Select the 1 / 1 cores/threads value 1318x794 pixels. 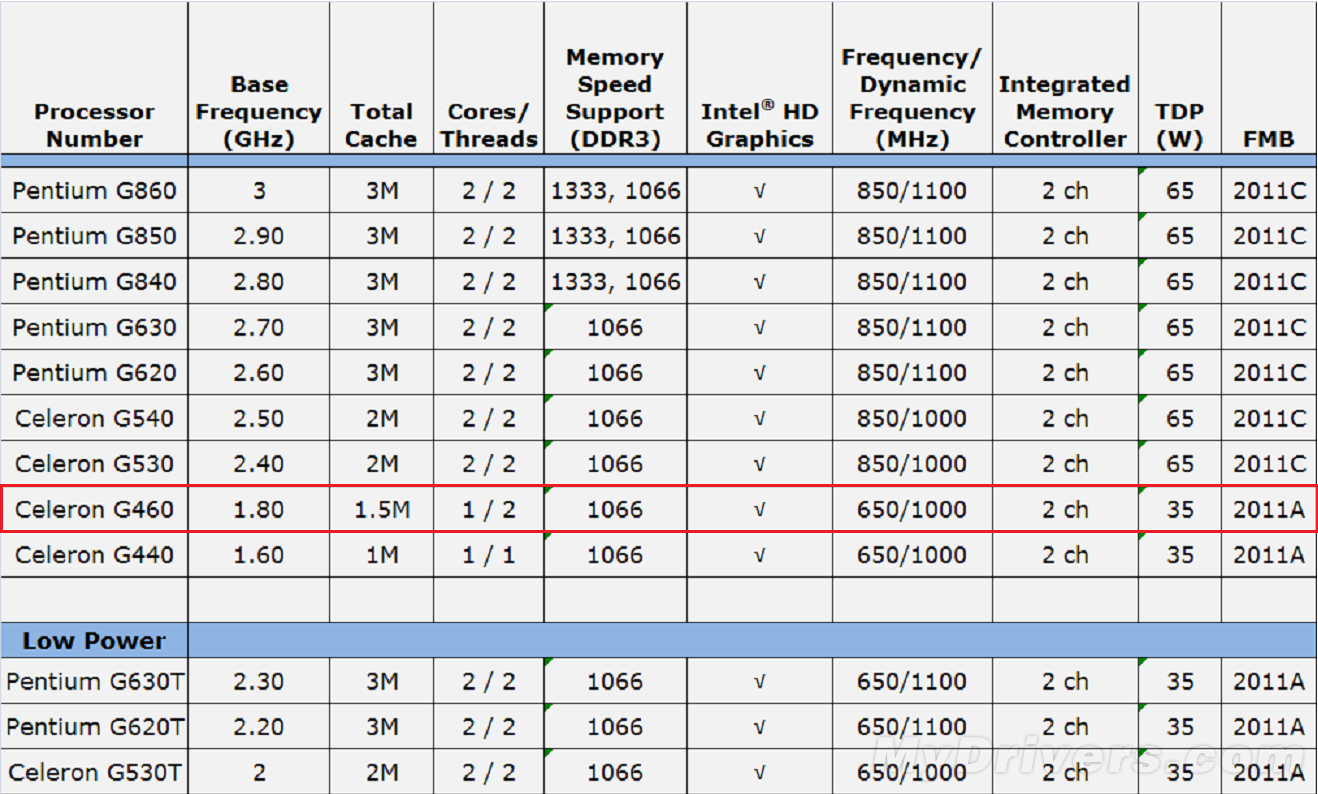click(x=489, y=555)
